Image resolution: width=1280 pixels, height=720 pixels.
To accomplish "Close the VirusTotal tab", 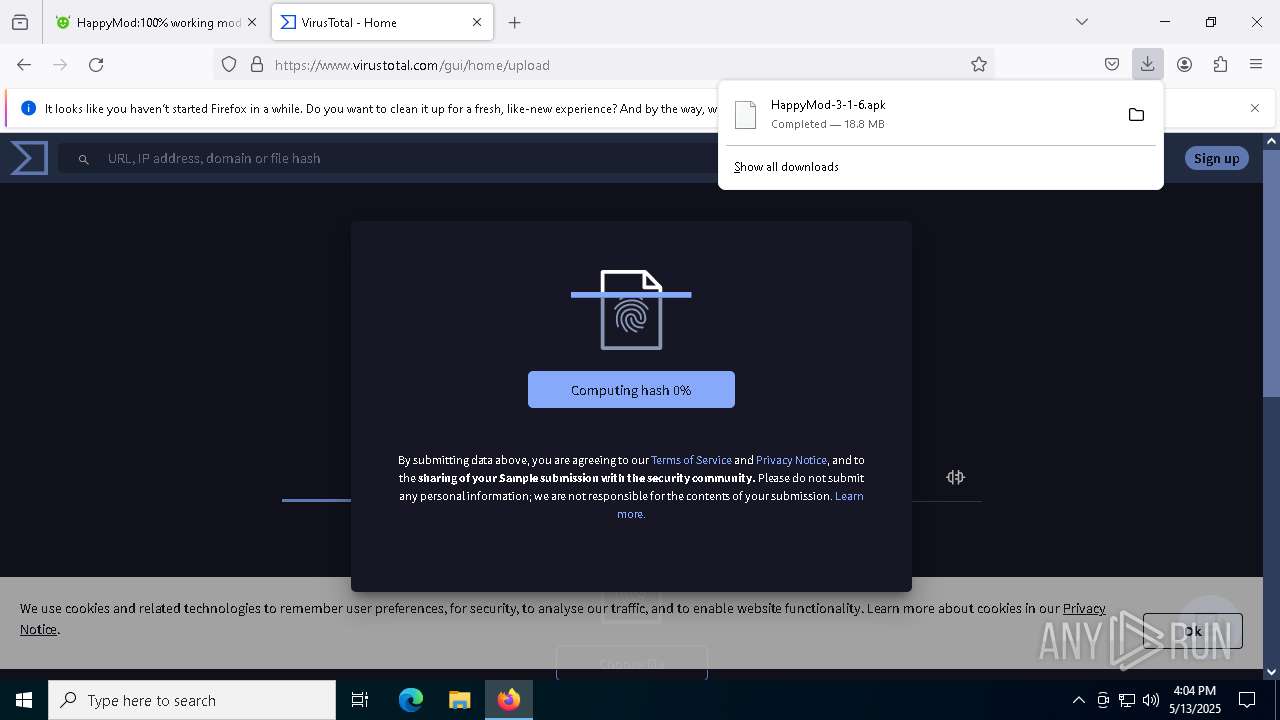I will coord(477,22).
